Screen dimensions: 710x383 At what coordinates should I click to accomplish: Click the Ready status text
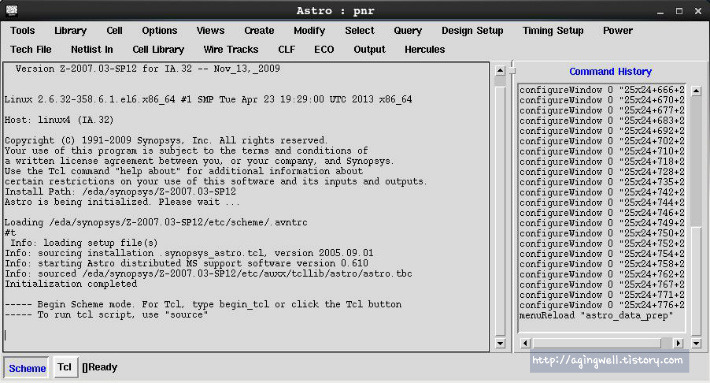tap(100, 367)
